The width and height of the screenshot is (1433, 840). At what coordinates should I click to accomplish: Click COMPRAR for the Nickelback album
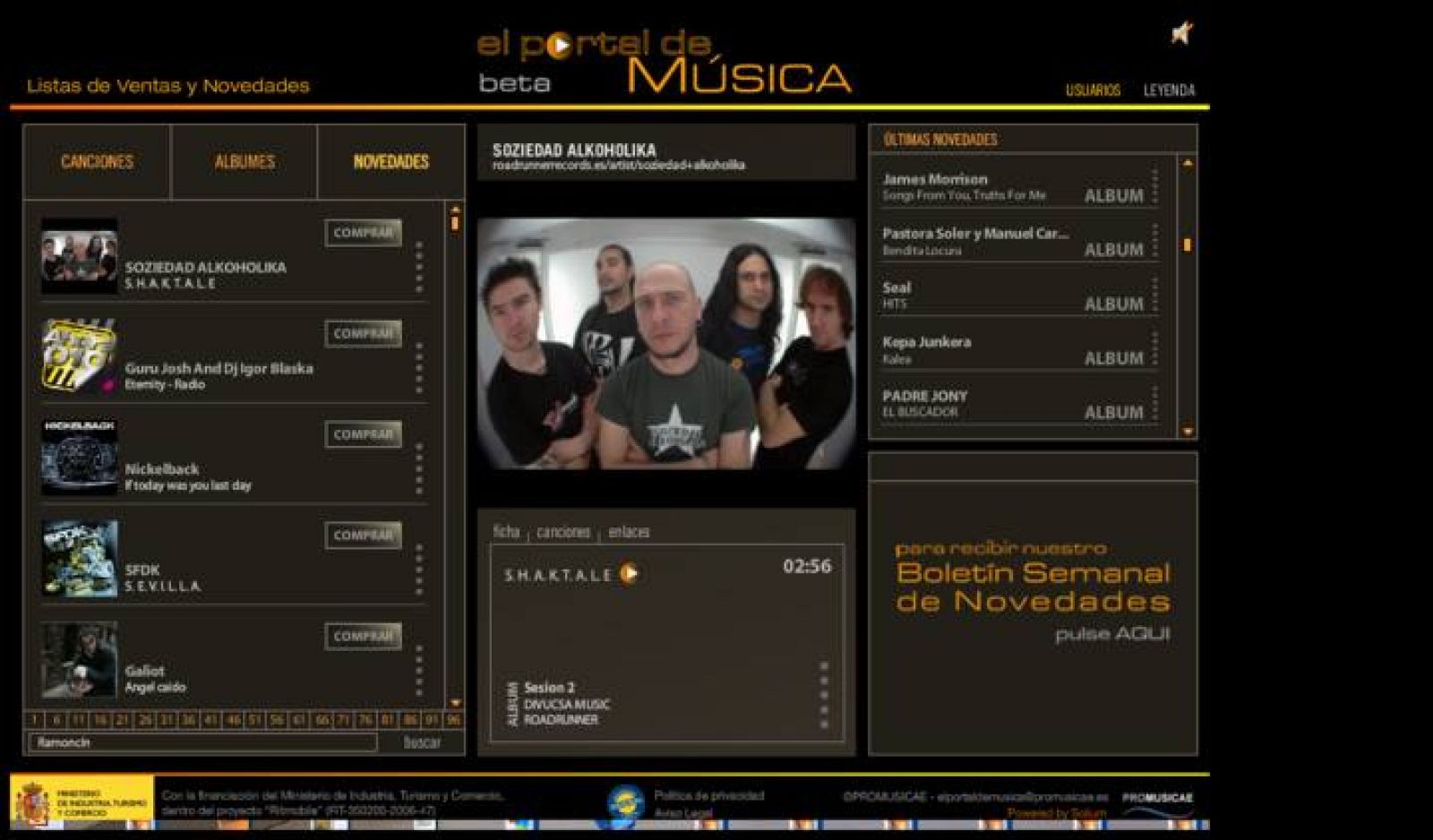click(363, 433)
